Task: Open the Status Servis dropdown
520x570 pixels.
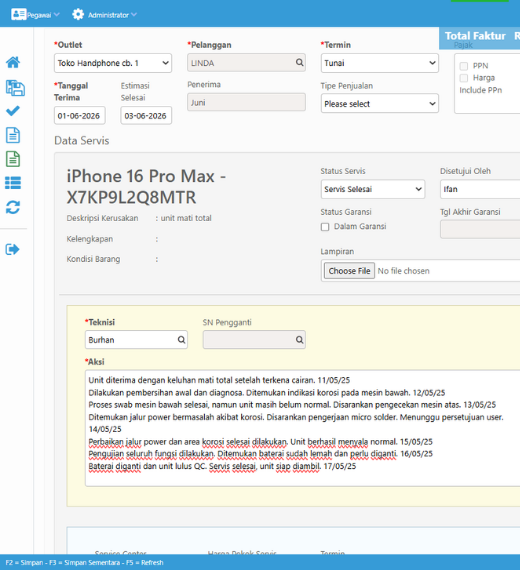Action: (x=373, y=189)
